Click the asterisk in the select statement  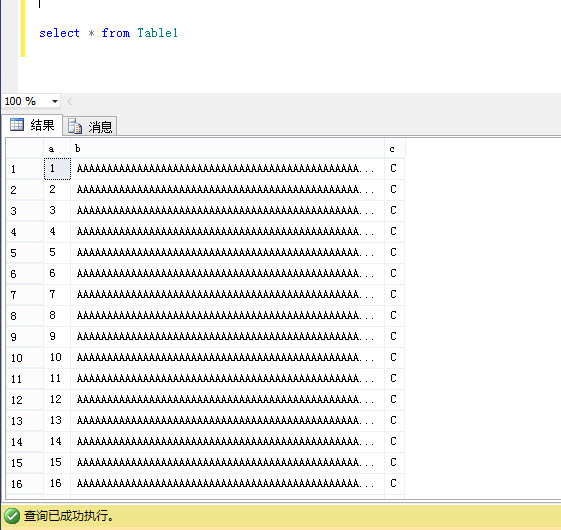[91, 33]
